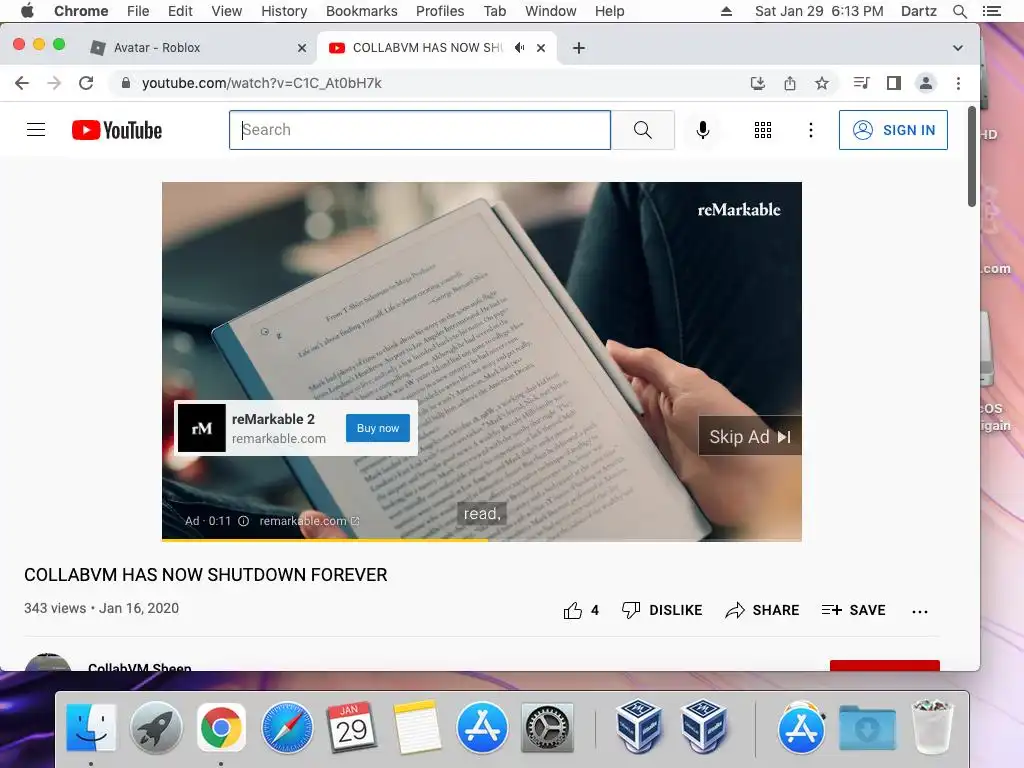Viewport: 1024px width, 768px height.
Task: Click SAVE to add video to playlist
Action: (854, 610)
